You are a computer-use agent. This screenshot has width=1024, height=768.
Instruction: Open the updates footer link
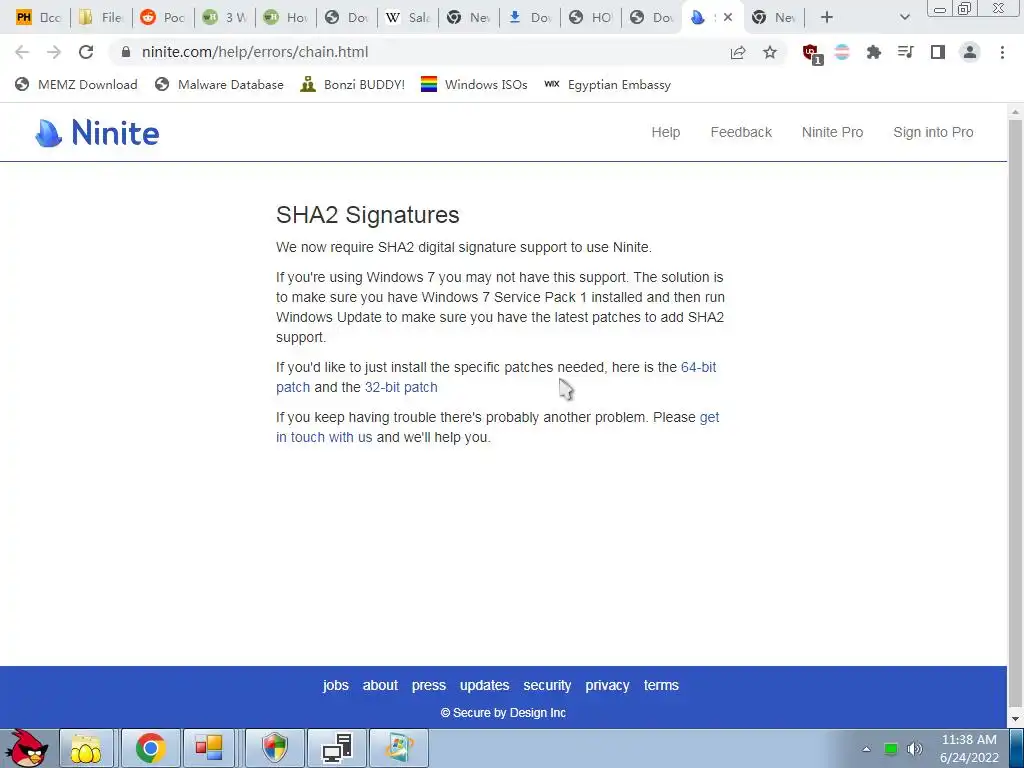tap(484, 685)
